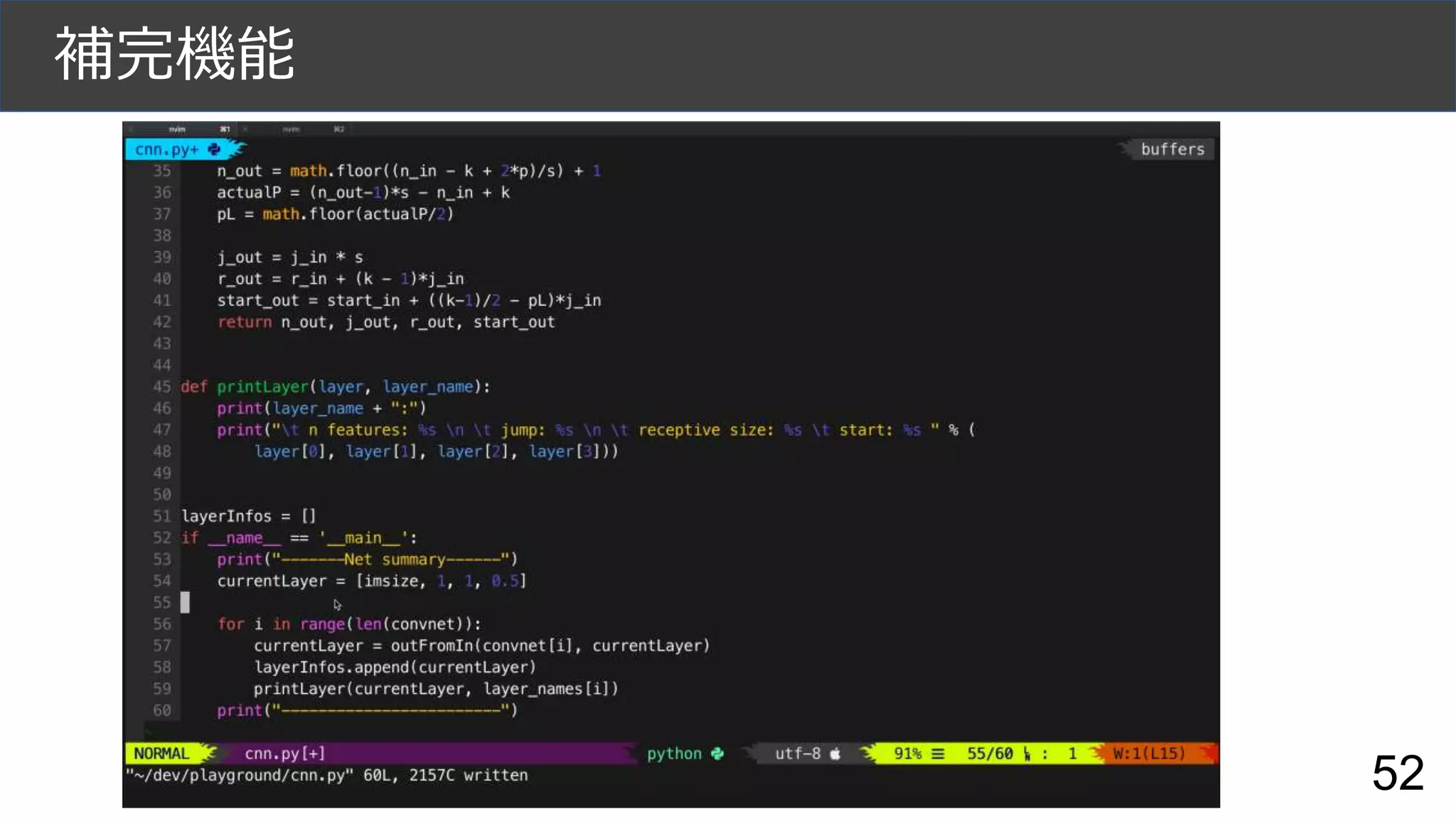
Task: Click the mouse pointer on line 55
Action: point(337,604)
